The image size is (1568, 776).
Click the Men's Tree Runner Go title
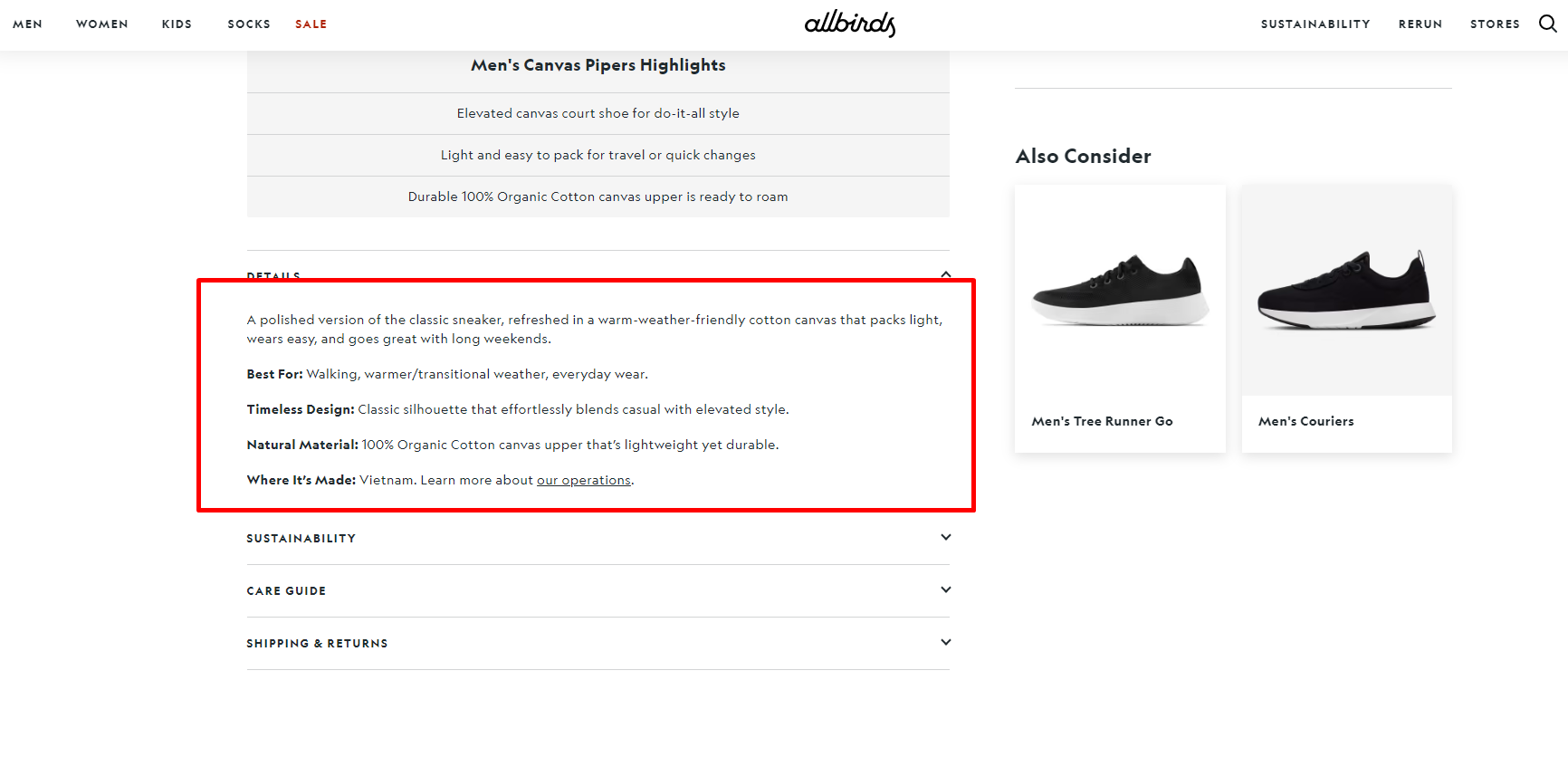point(1102,421)
